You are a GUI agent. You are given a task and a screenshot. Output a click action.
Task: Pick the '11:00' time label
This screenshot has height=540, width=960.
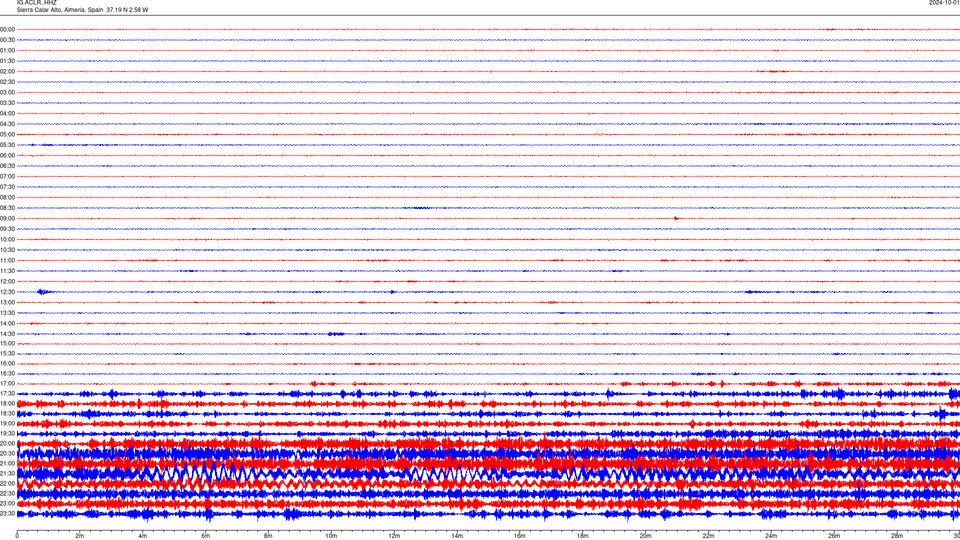click(7, 260)
